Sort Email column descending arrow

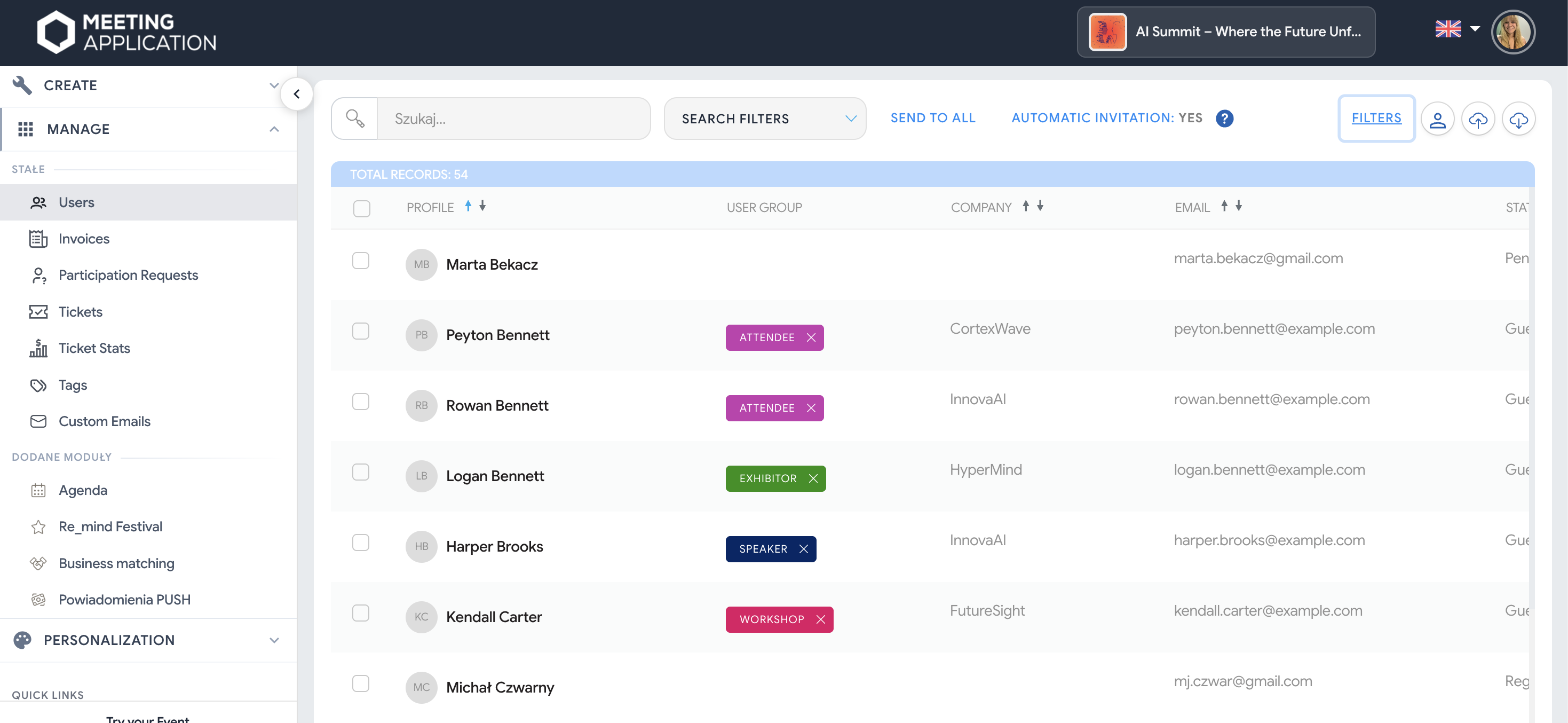(x=1239, y=206)
